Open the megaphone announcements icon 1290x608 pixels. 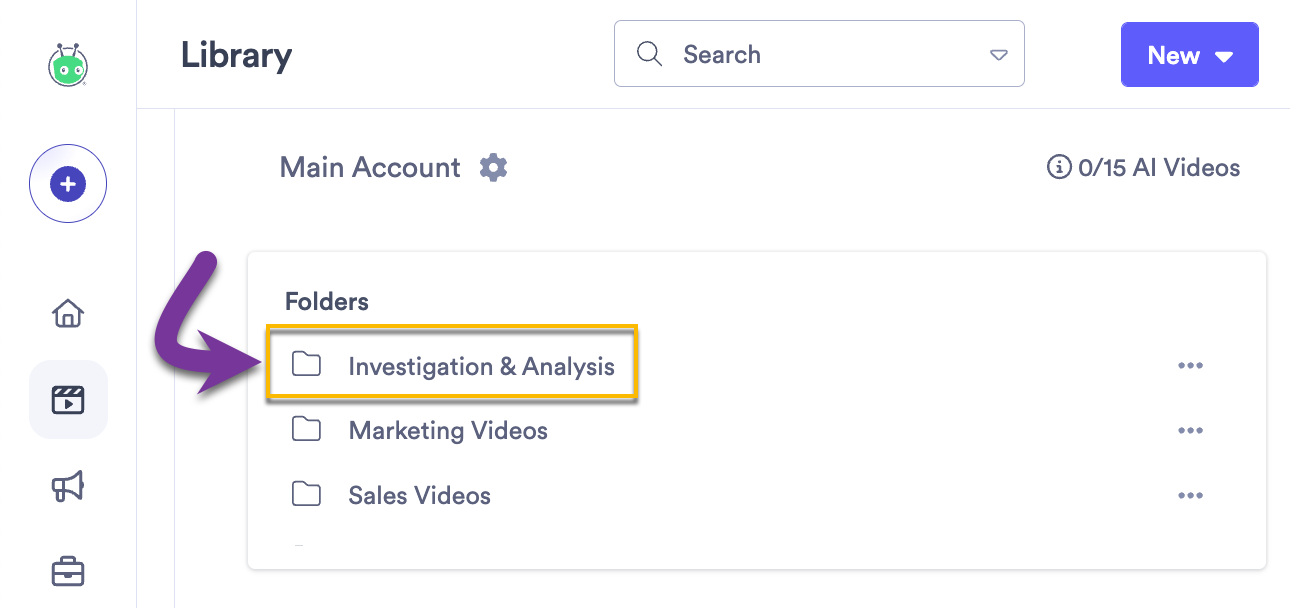[67, 486]
